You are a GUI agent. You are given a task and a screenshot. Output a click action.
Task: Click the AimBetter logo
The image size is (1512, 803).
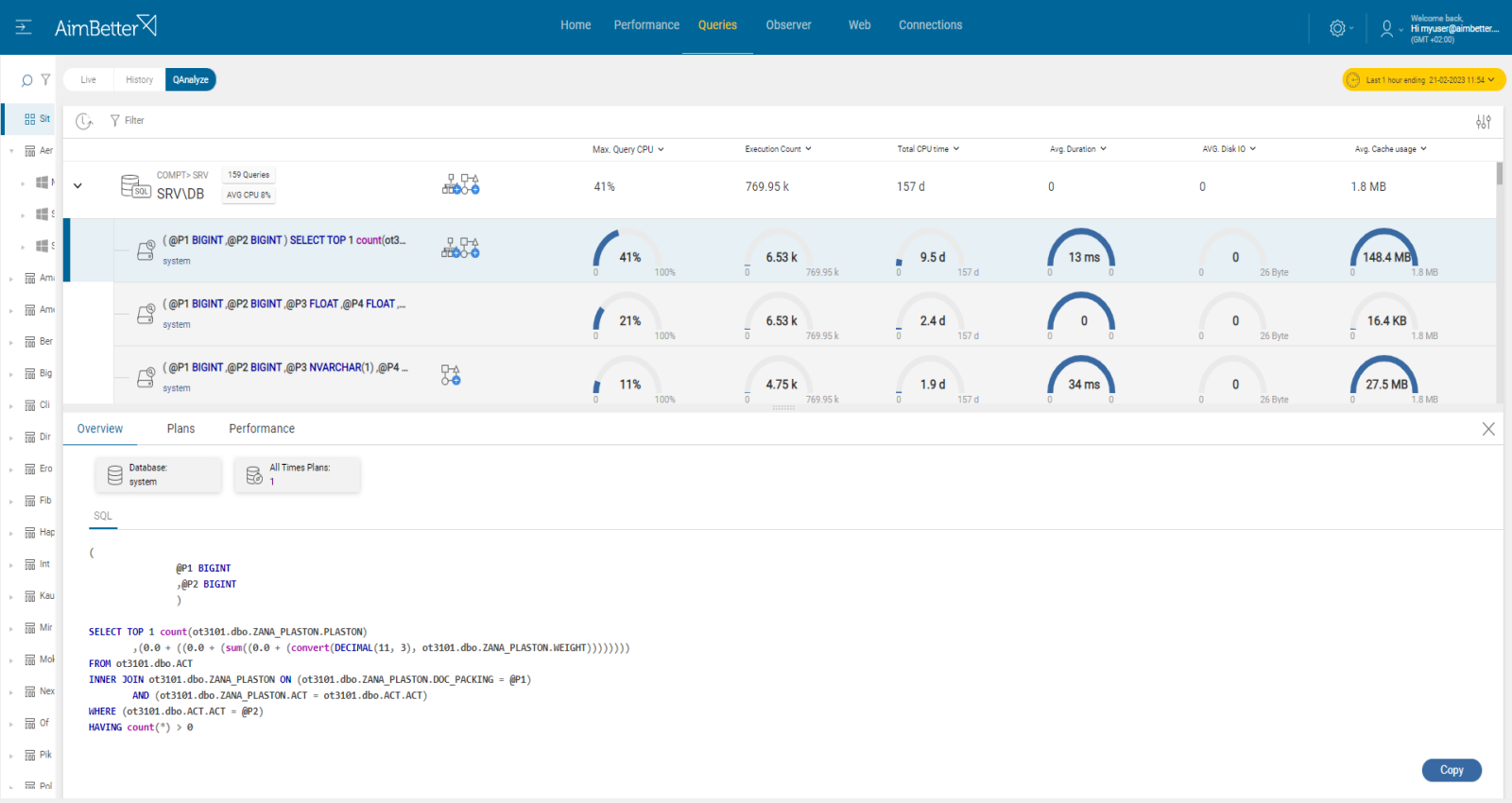coord(106,26)
